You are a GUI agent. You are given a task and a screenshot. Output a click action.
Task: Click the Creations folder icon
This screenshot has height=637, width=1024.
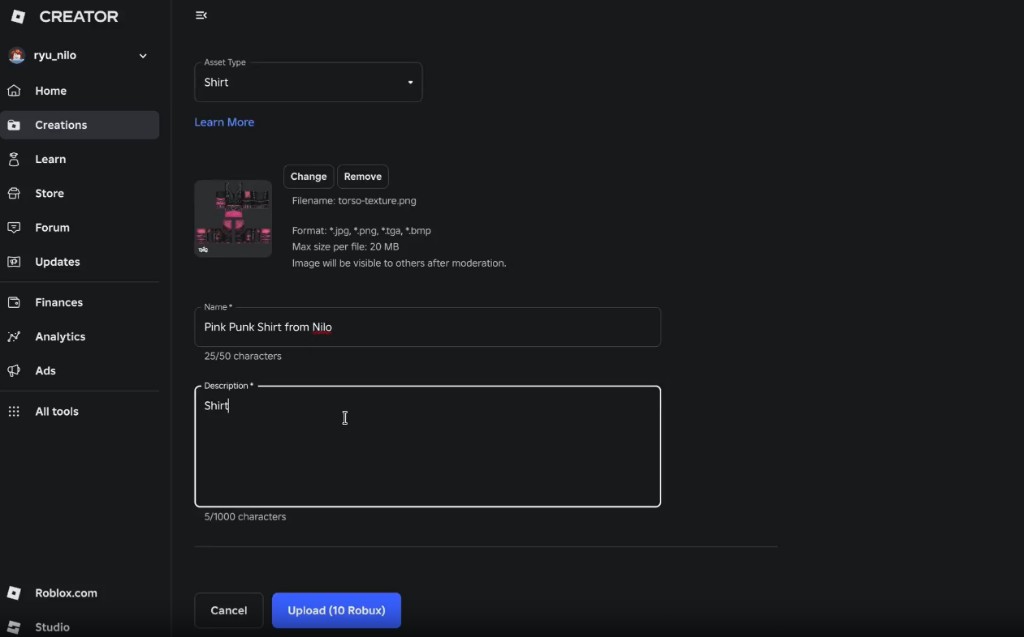[x=14, y=125]
